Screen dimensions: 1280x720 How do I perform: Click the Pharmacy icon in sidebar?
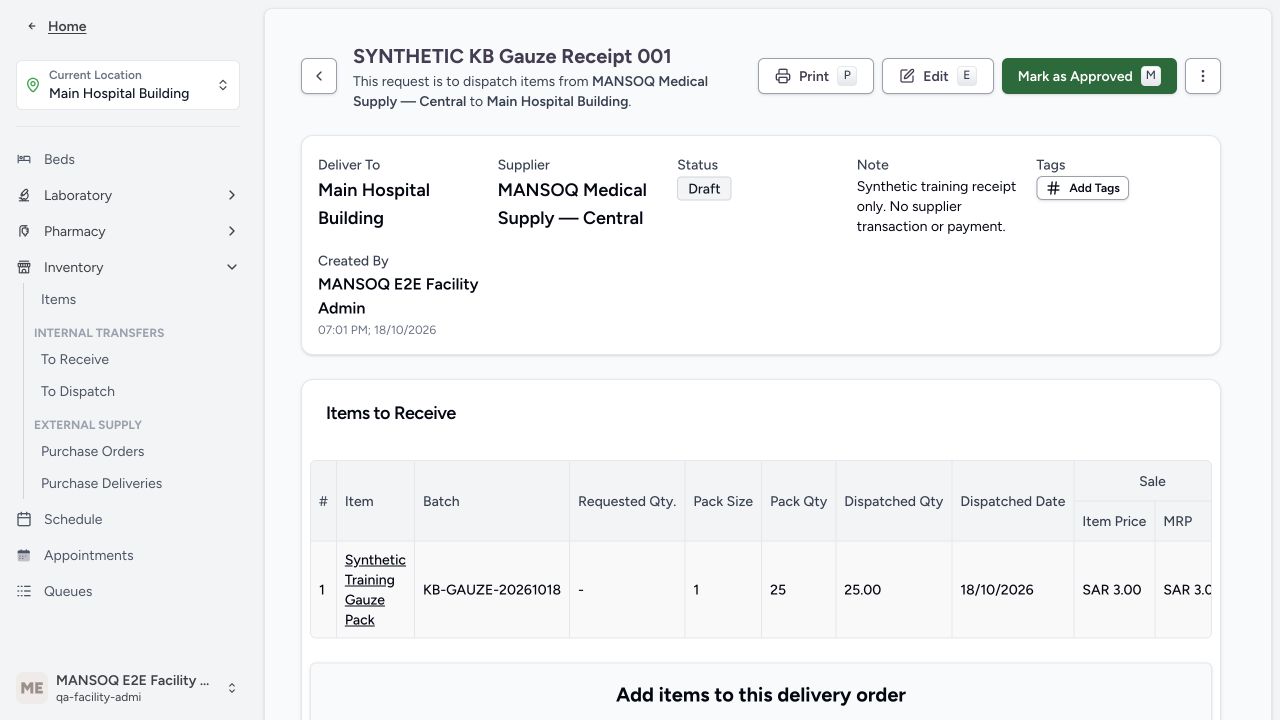[x=24, y=231]
